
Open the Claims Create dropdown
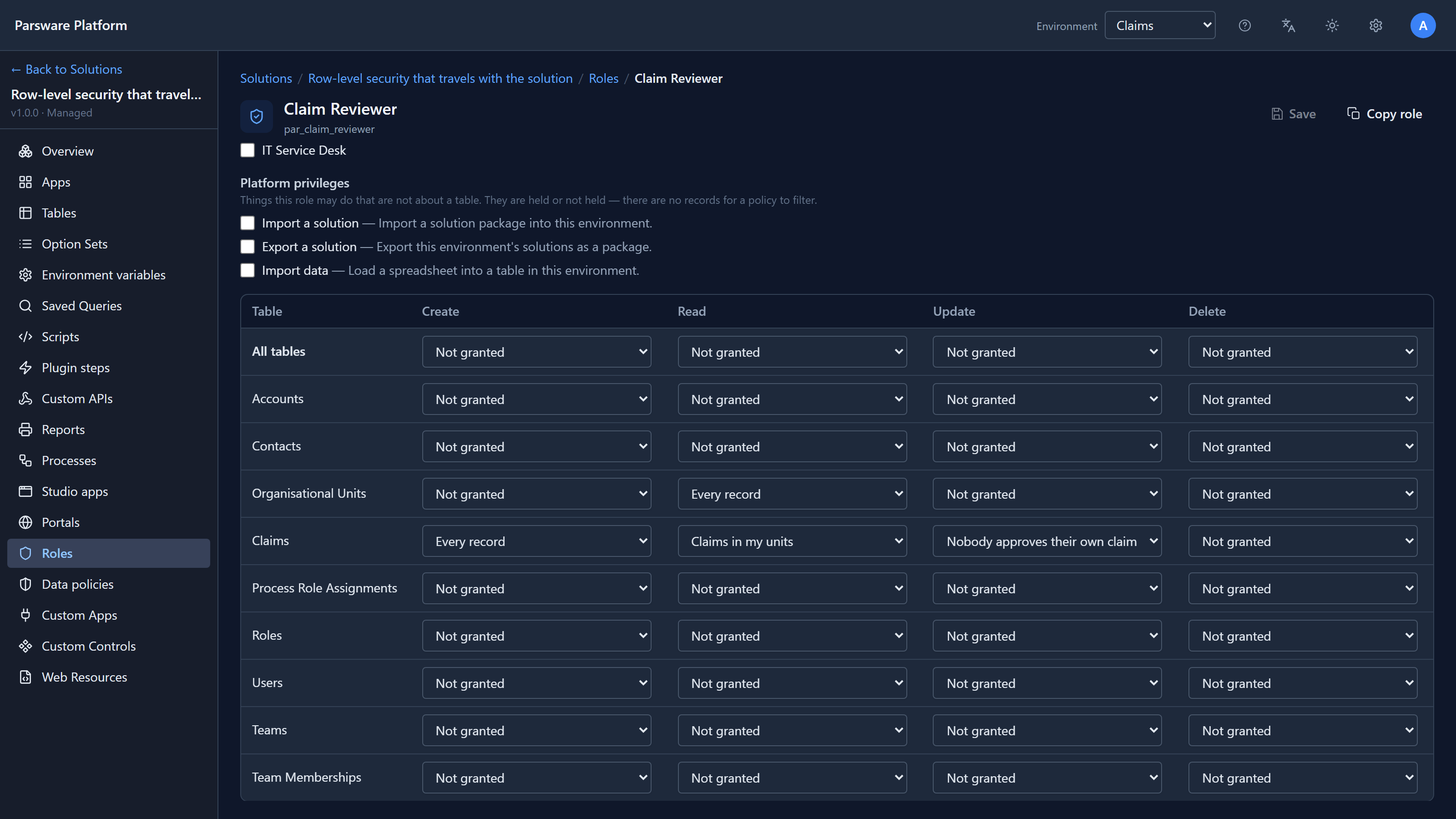click(536, 541)
